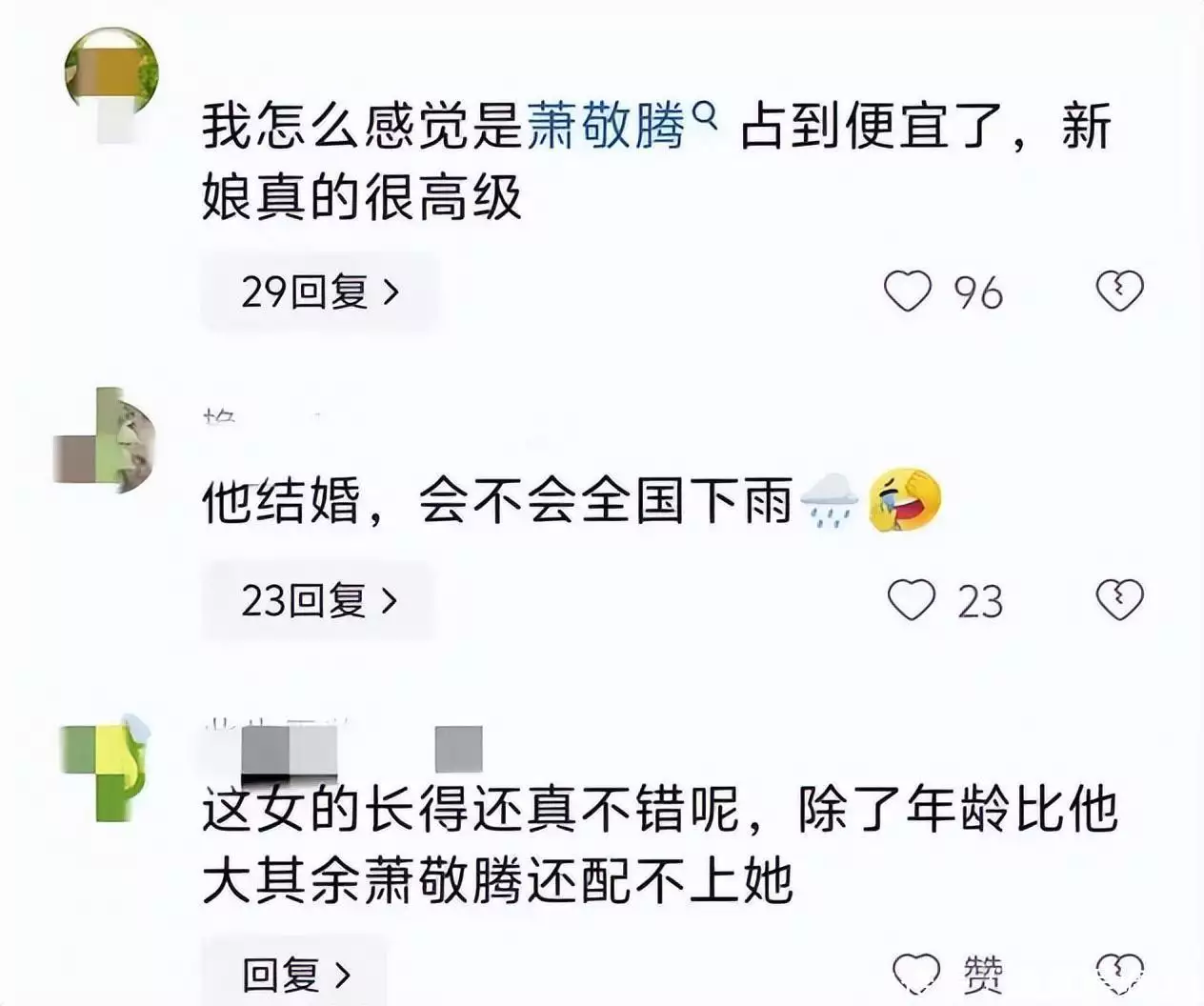Tap the comment starting 这女的长得还真不错呢
This screenshot has width=1204, height=1006.
click(659, 844)
